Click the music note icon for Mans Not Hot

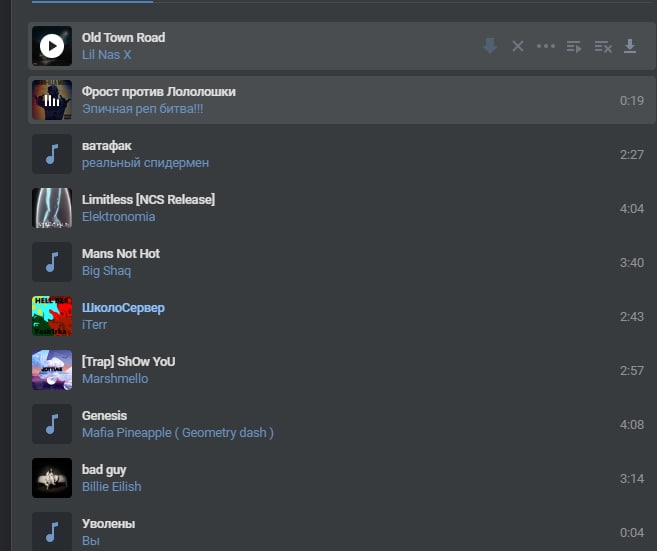pos(52,262)
